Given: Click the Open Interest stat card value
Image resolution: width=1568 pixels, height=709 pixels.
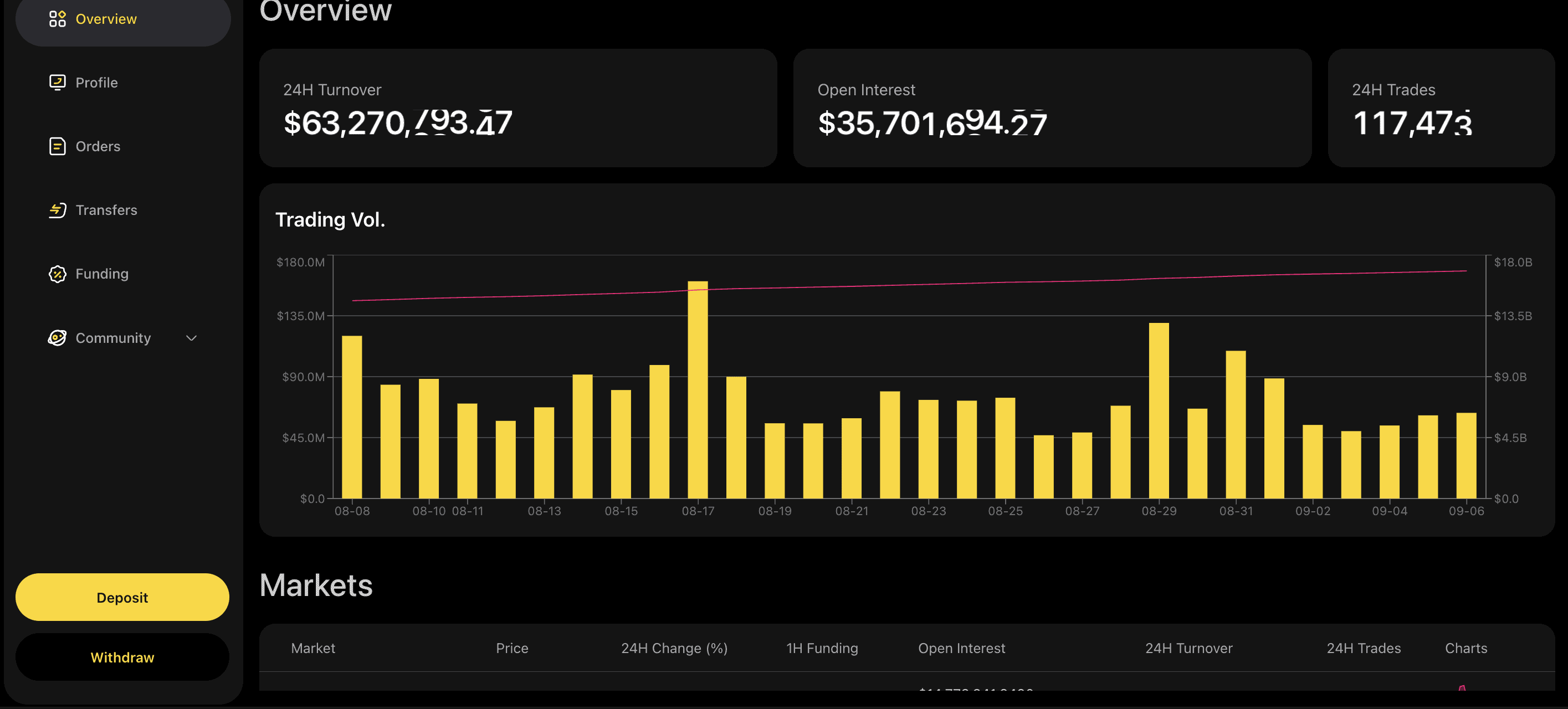Looking at the screenshot, I should [x=932, y=123].
